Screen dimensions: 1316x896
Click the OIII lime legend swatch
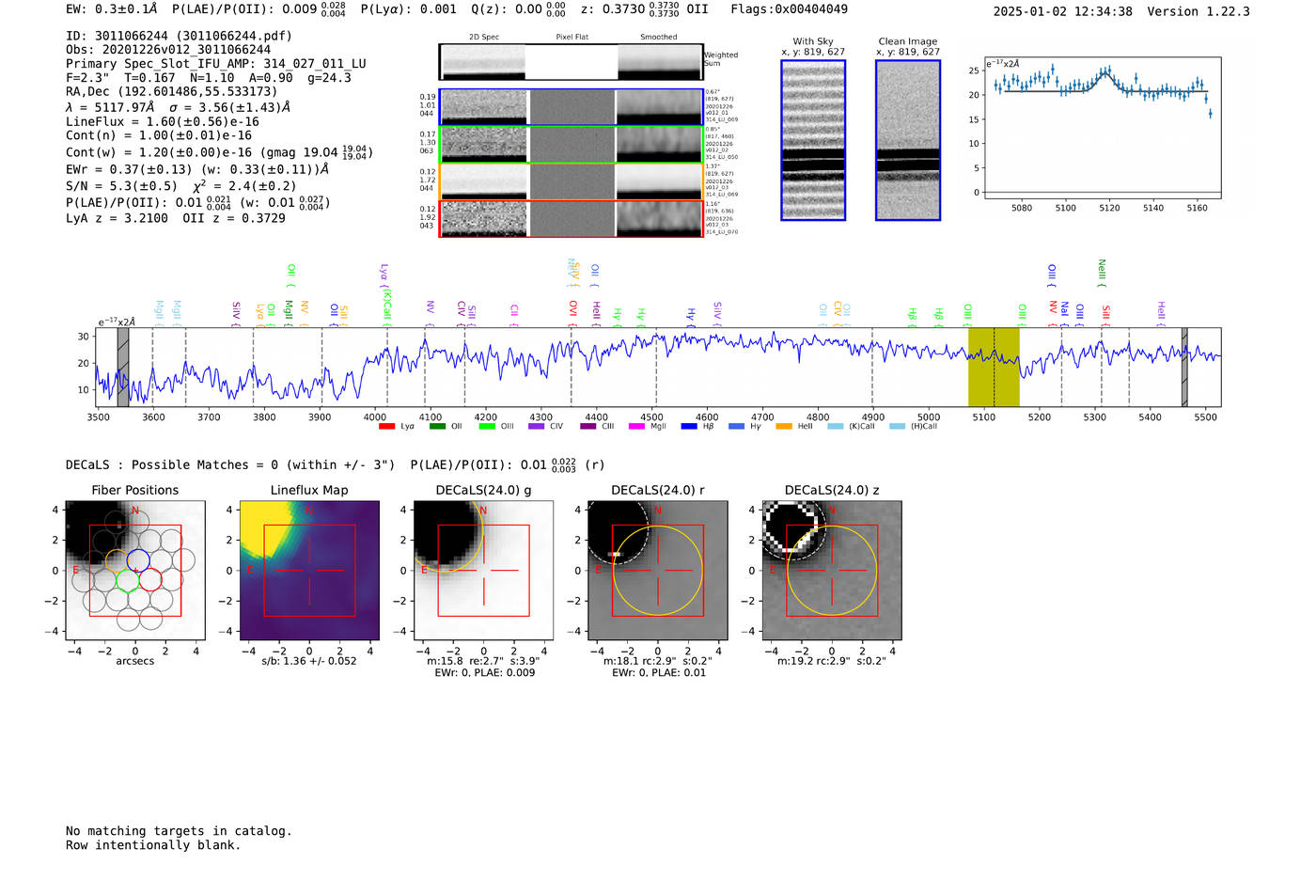click(487, 427)
